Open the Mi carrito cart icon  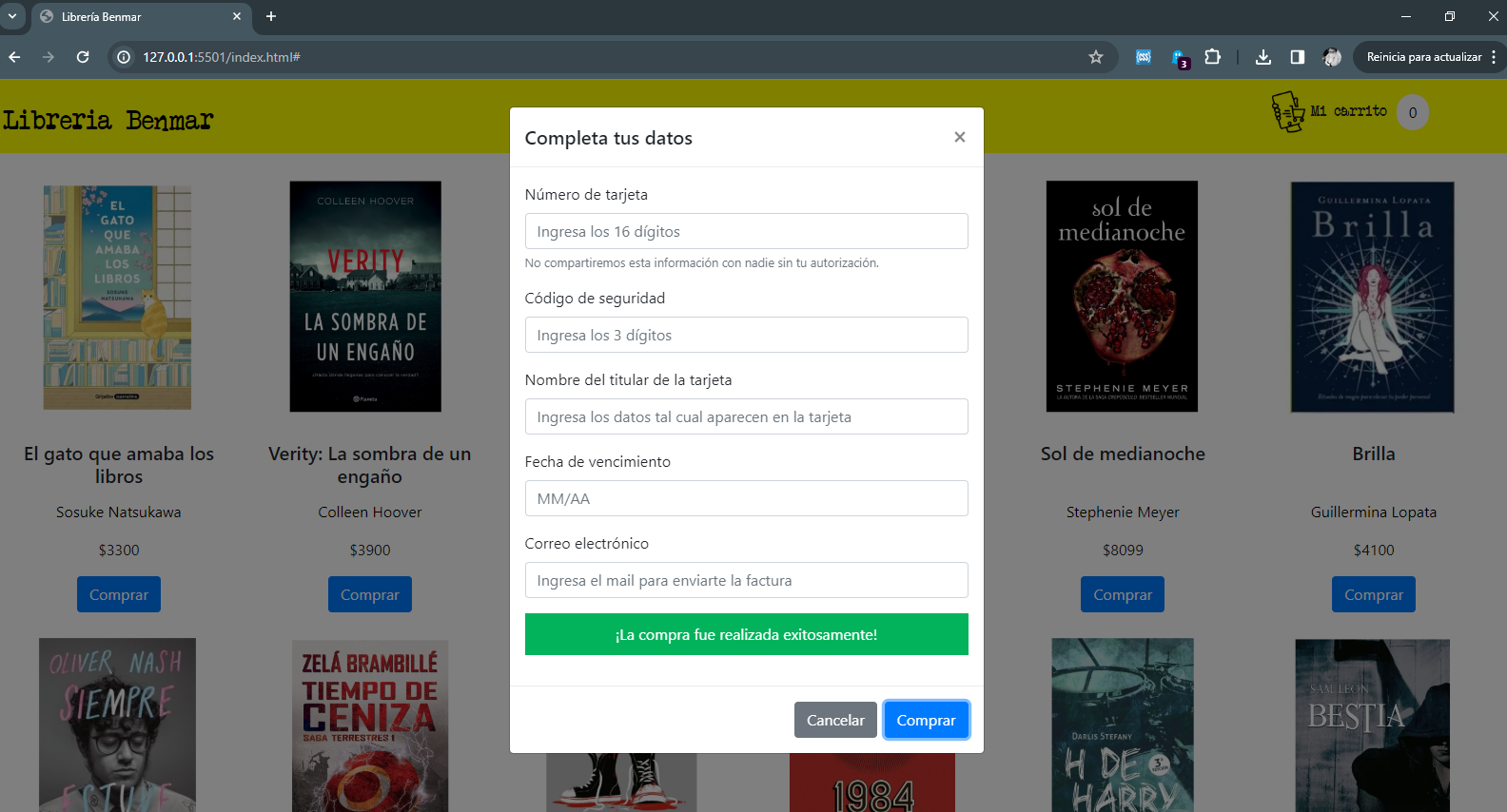coord(1288,112)
